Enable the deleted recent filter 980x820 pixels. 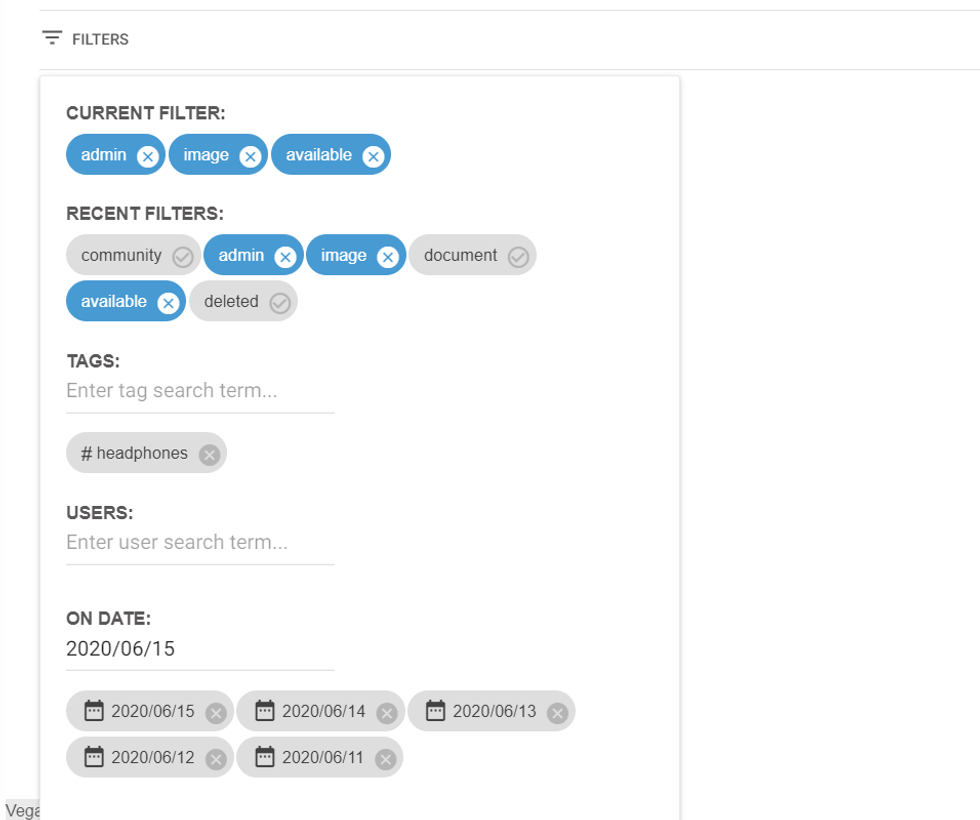tap(280, 303)
